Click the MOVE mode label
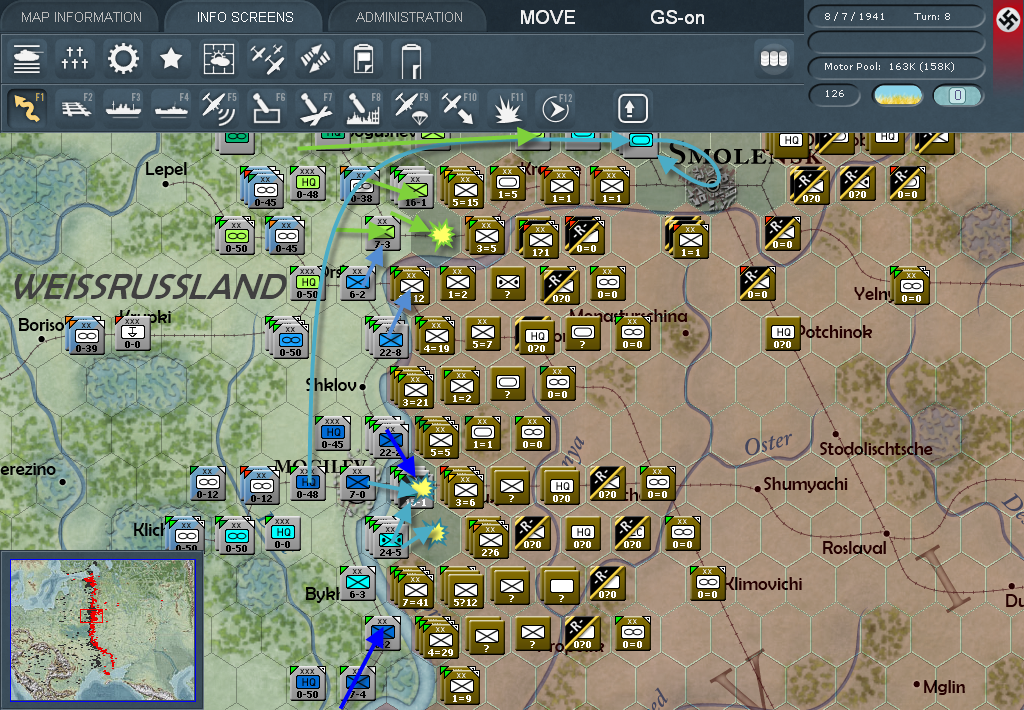The height and width of the screenshot is (710, 1024). (547, 18)
